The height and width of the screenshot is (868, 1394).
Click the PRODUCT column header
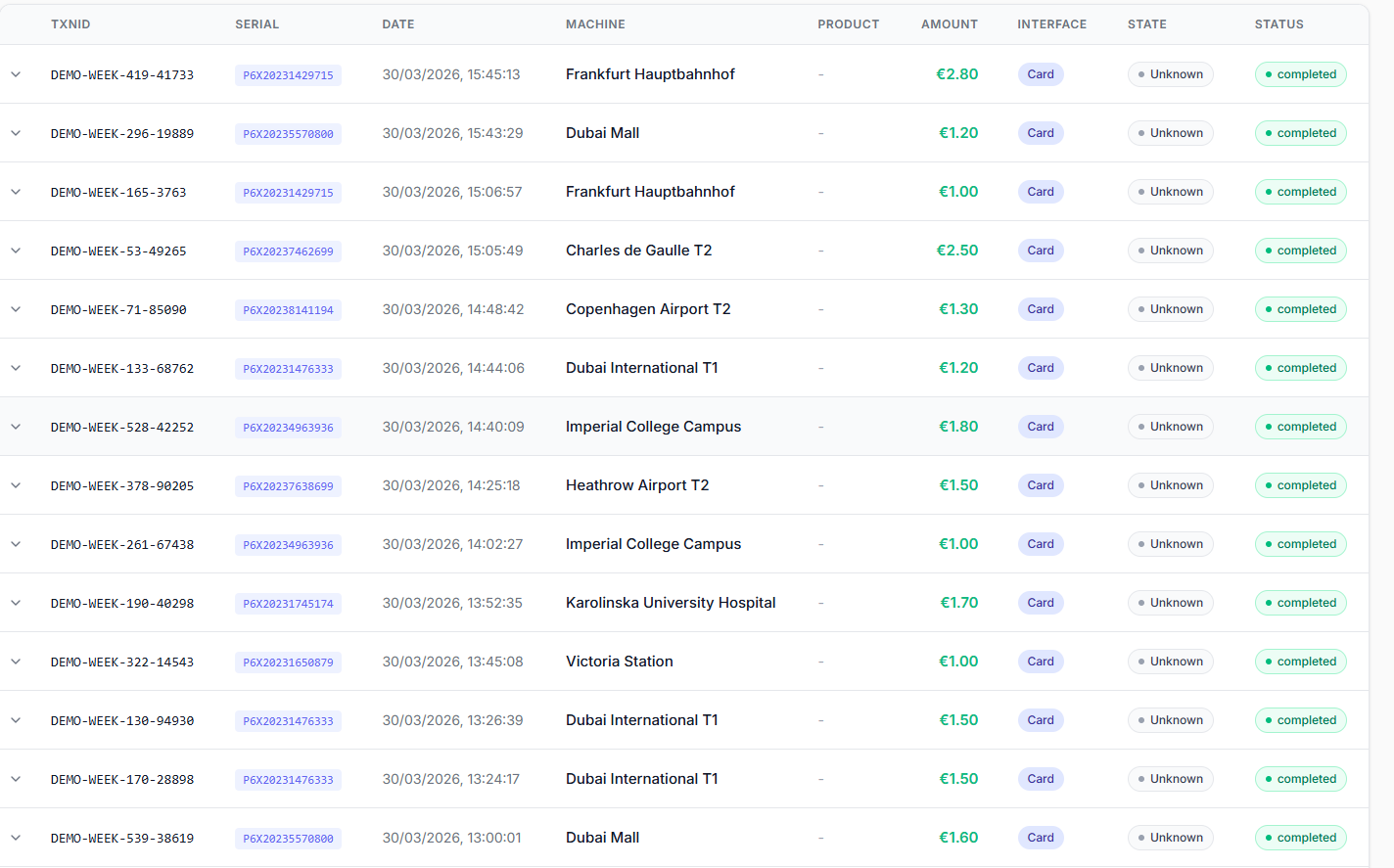[x=848, y=24]
